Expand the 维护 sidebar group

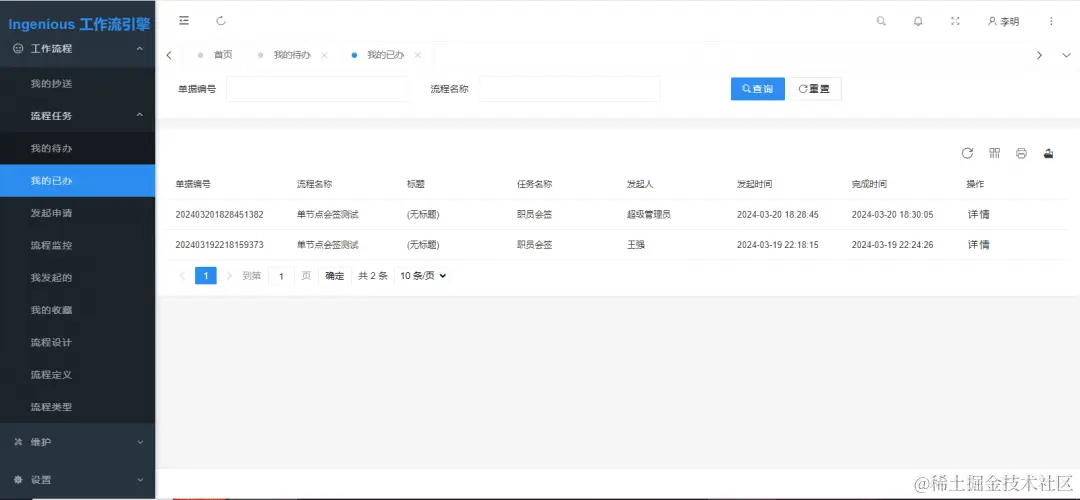click(x=77, y=442)
